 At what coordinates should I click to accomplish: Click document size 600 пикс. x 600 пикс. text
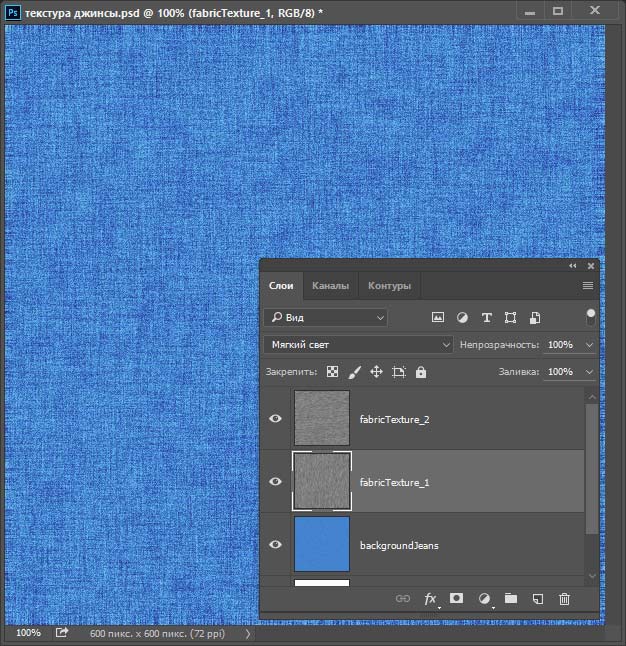click(157, 633)
